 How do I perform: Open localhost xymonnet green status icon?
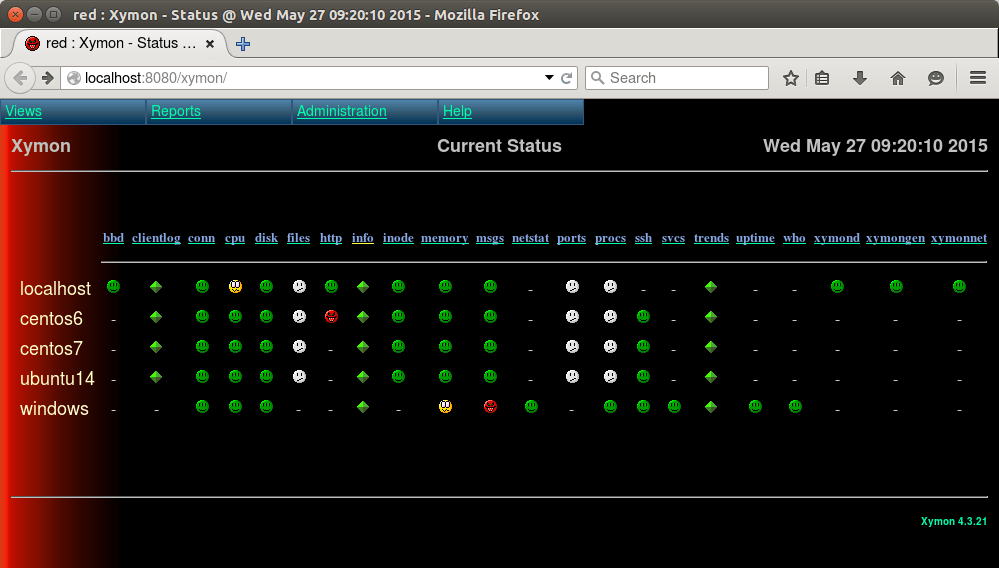point(959,287)
